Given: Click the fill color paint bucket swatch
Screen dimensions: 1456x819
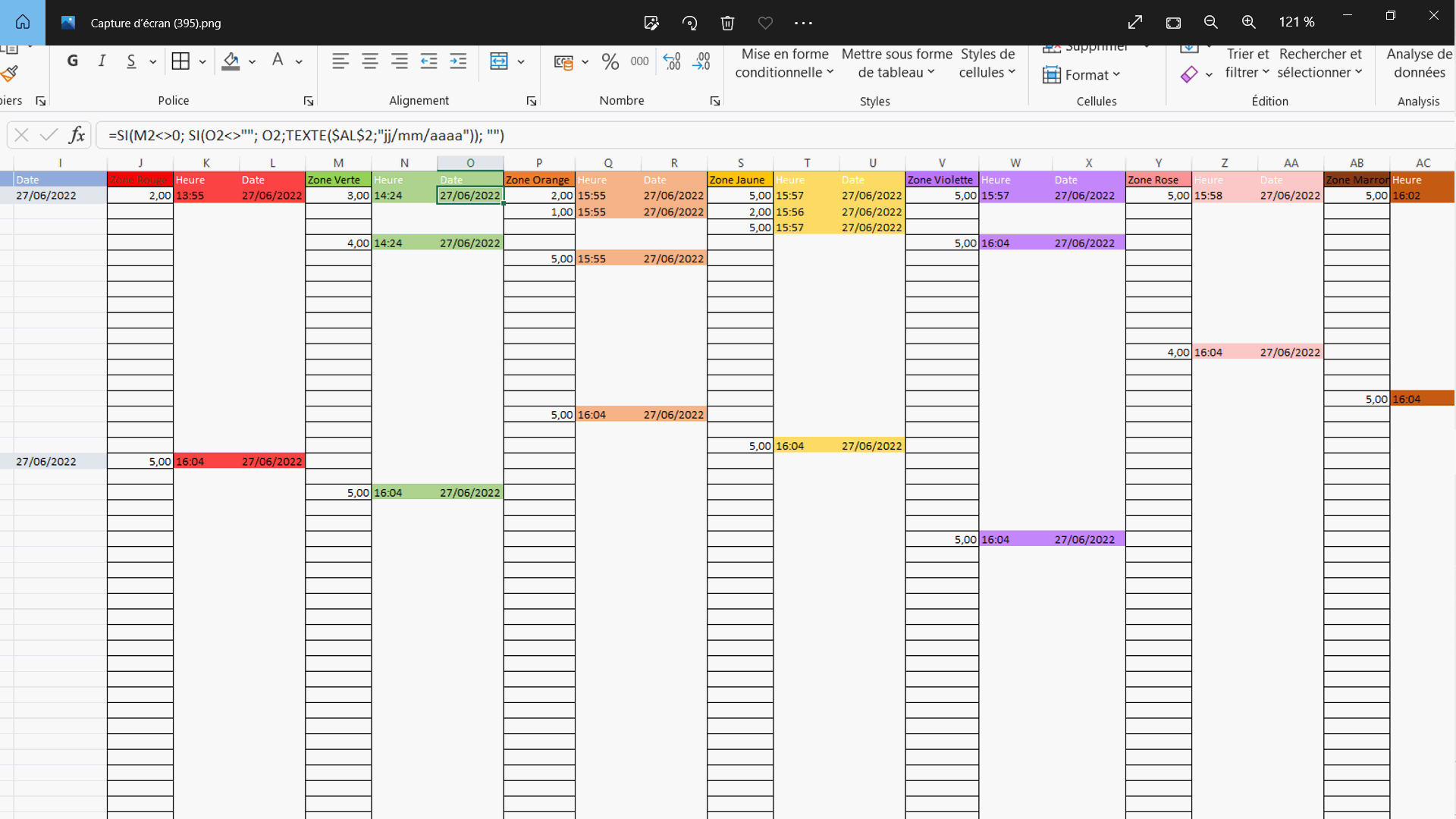Looking at the screenshot, I should click(x=231, y=61).
